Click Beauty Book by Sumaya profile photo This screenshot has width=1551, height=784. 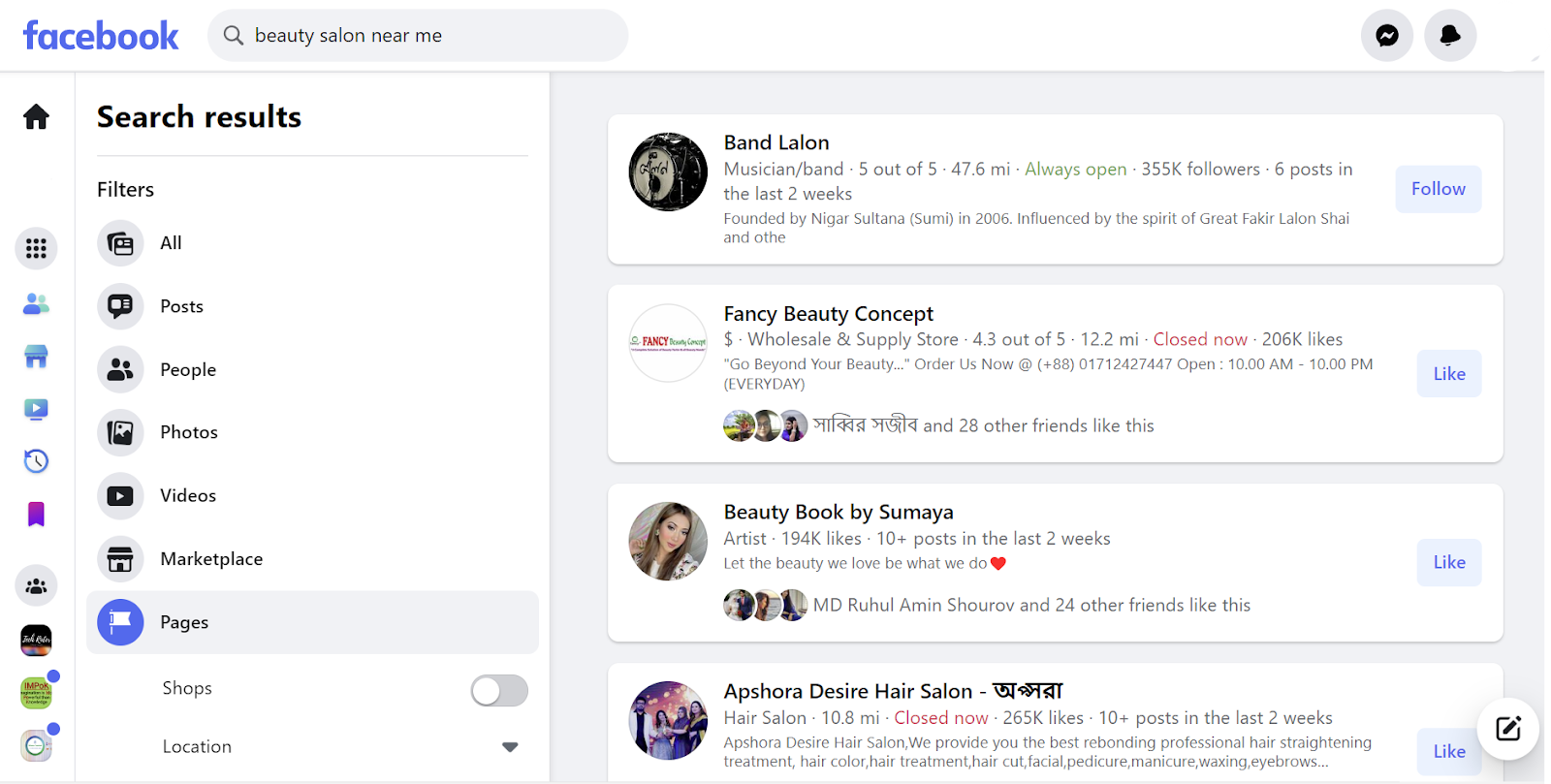[668, 541]
